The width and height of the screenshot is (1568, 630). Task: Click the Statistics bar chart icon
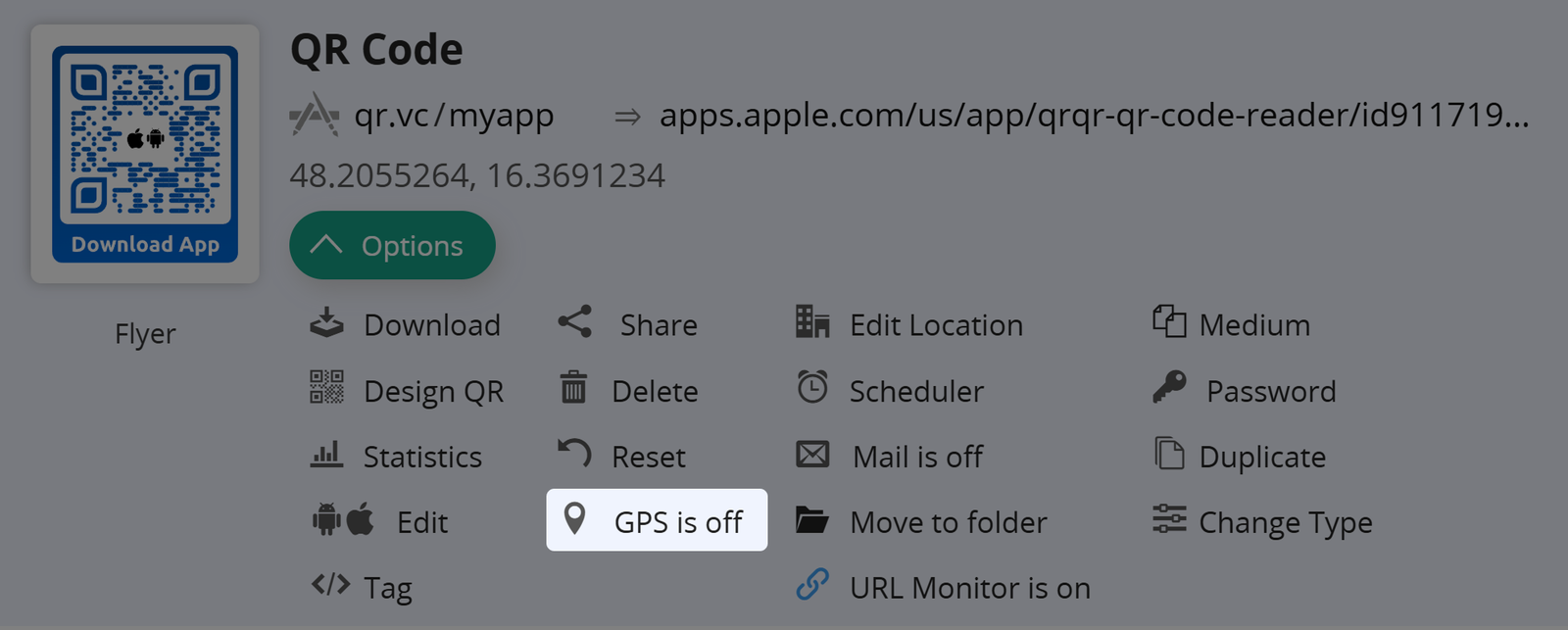click(326, 455)
